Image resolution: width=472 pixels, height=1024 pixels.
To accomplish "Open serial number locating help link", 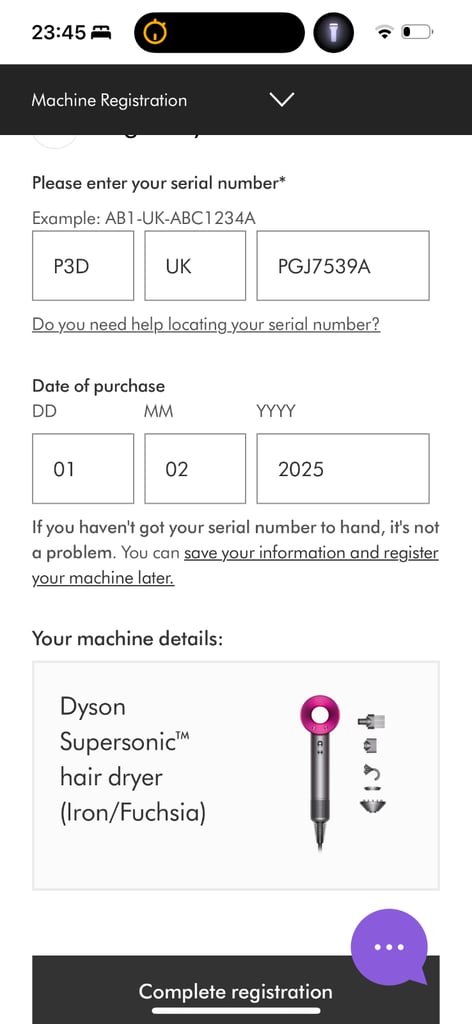I will [x=206, y=325].
